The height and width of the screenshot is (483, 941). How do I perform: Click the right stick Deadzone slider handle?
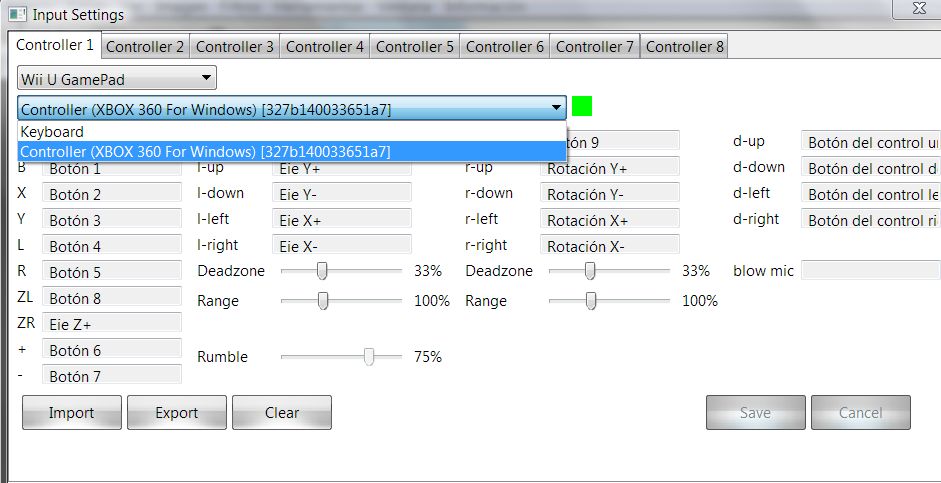[x=590, y=271]
